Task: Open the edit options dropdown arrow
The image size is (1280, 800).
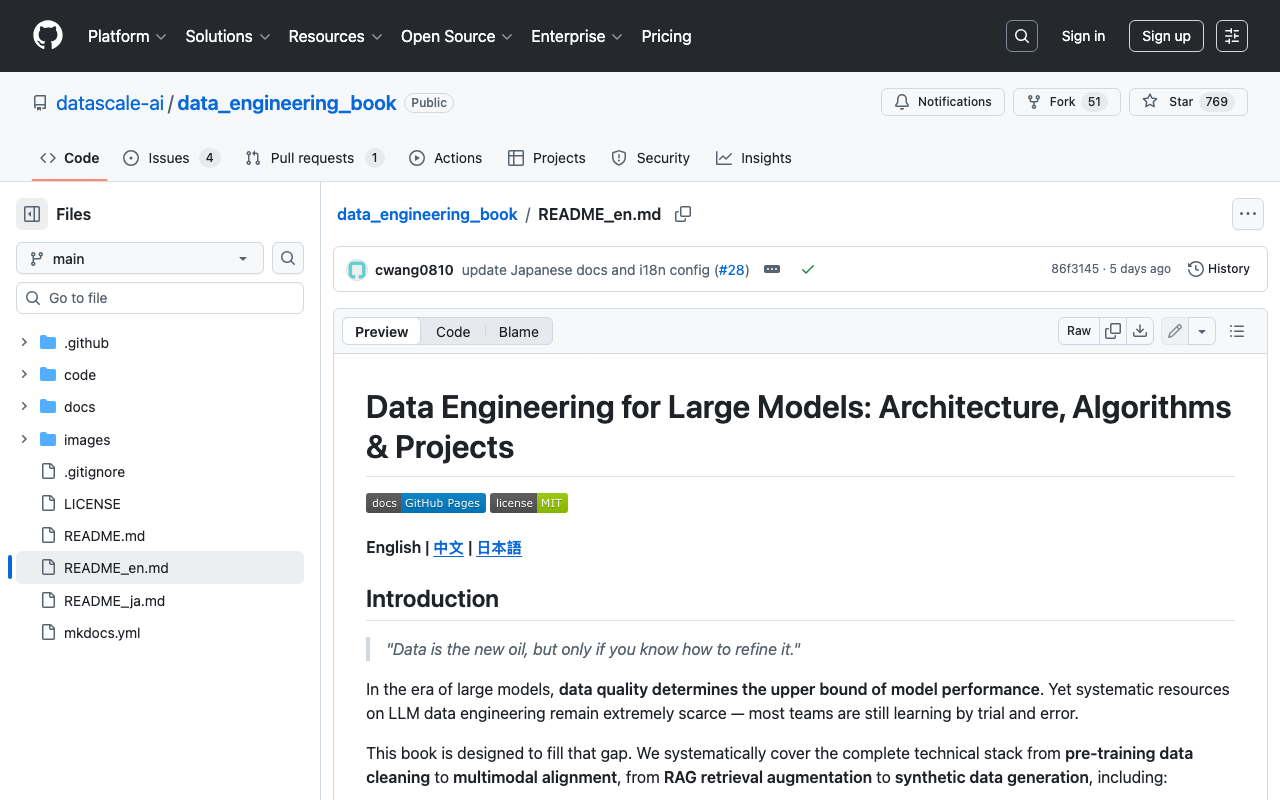Action: pyautogui.click(x=1202, y=330)
